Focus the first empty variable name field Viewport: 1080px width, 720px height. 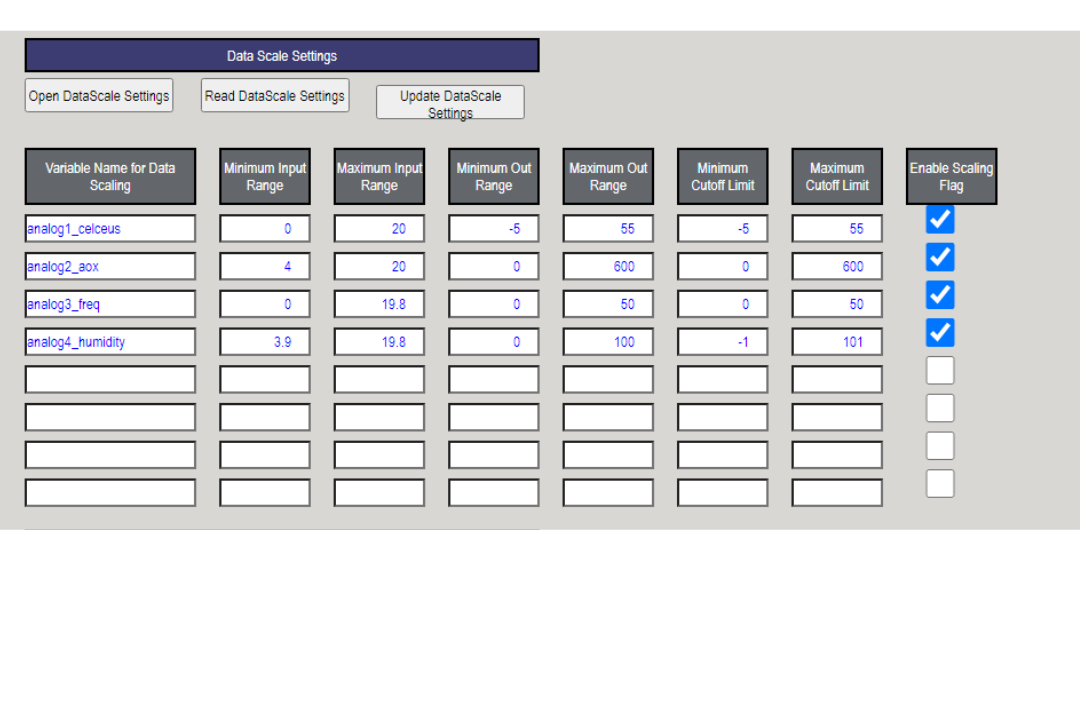click(110, 380)
